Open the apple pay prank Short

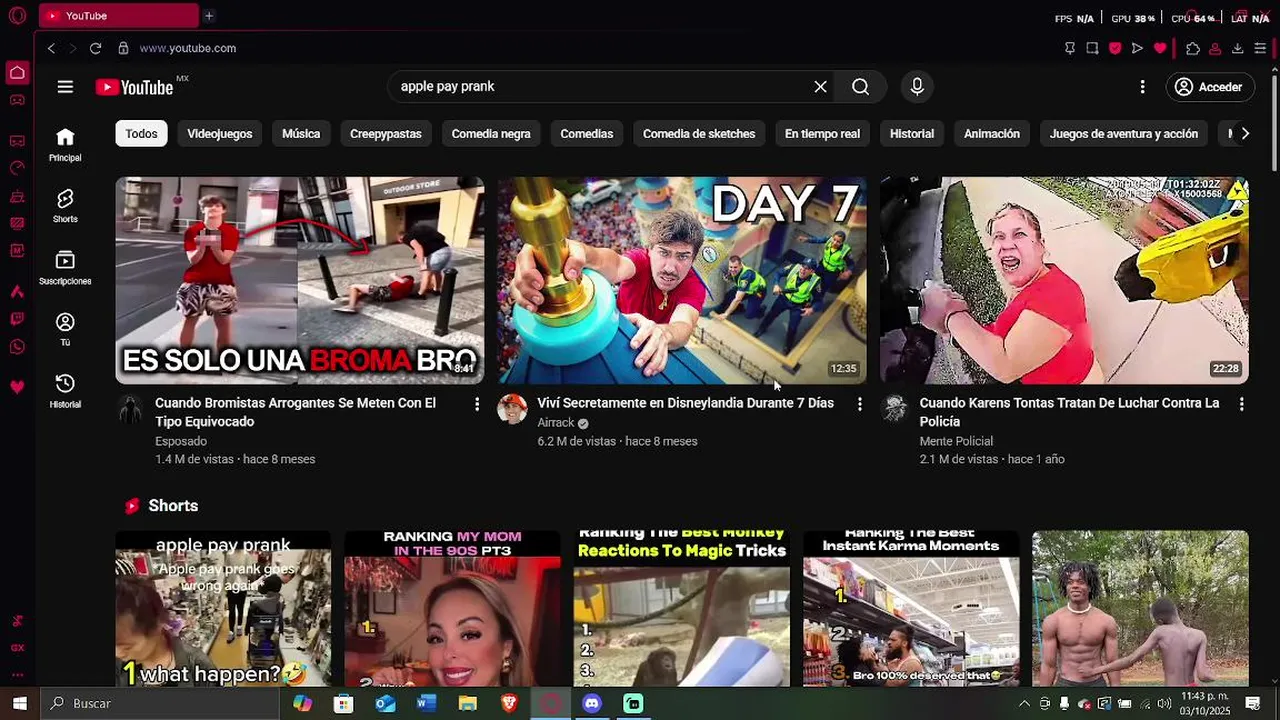click(x=223, y=608)
